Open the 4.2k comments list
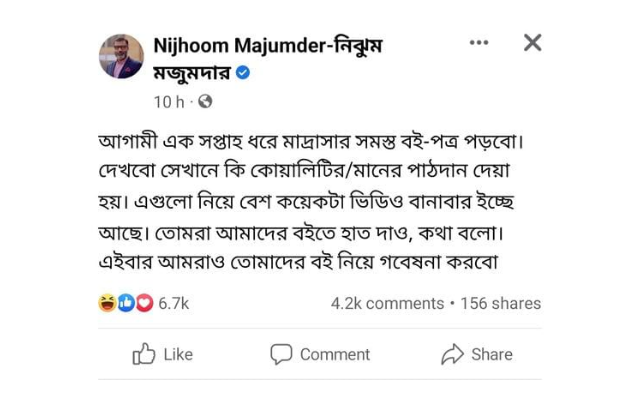640x400 pixels. 387,303
